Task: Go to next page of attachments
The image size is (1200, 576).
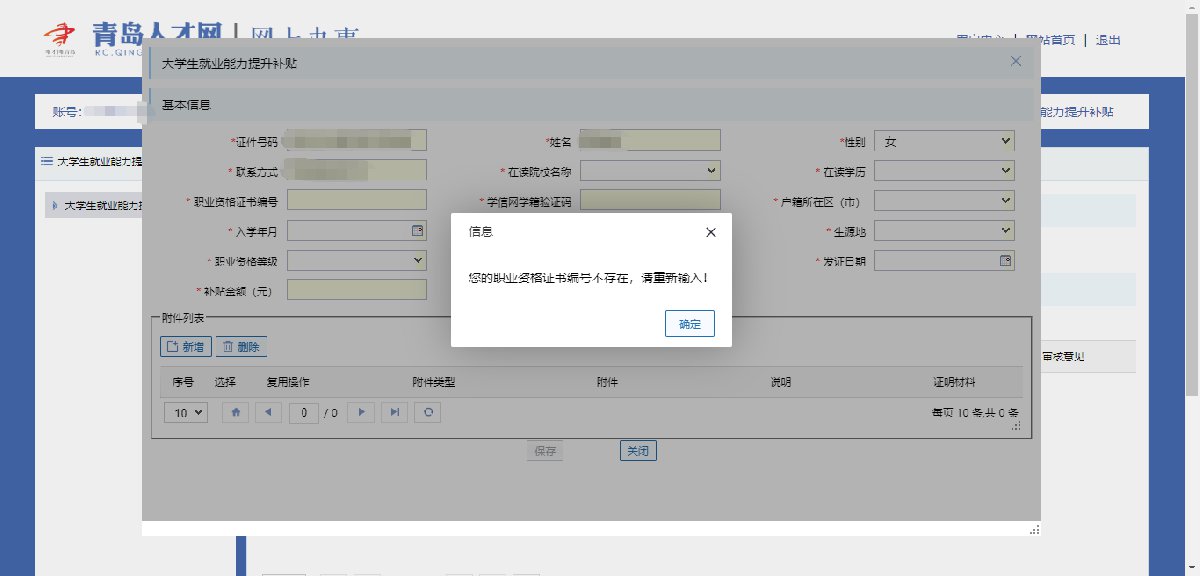Action: tap(363, 412)
